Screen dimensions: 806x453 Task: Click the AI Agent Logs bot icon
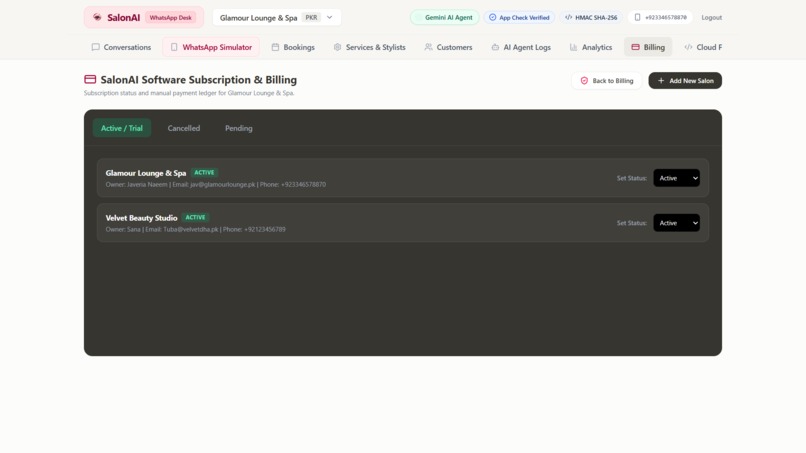(495, 47)
